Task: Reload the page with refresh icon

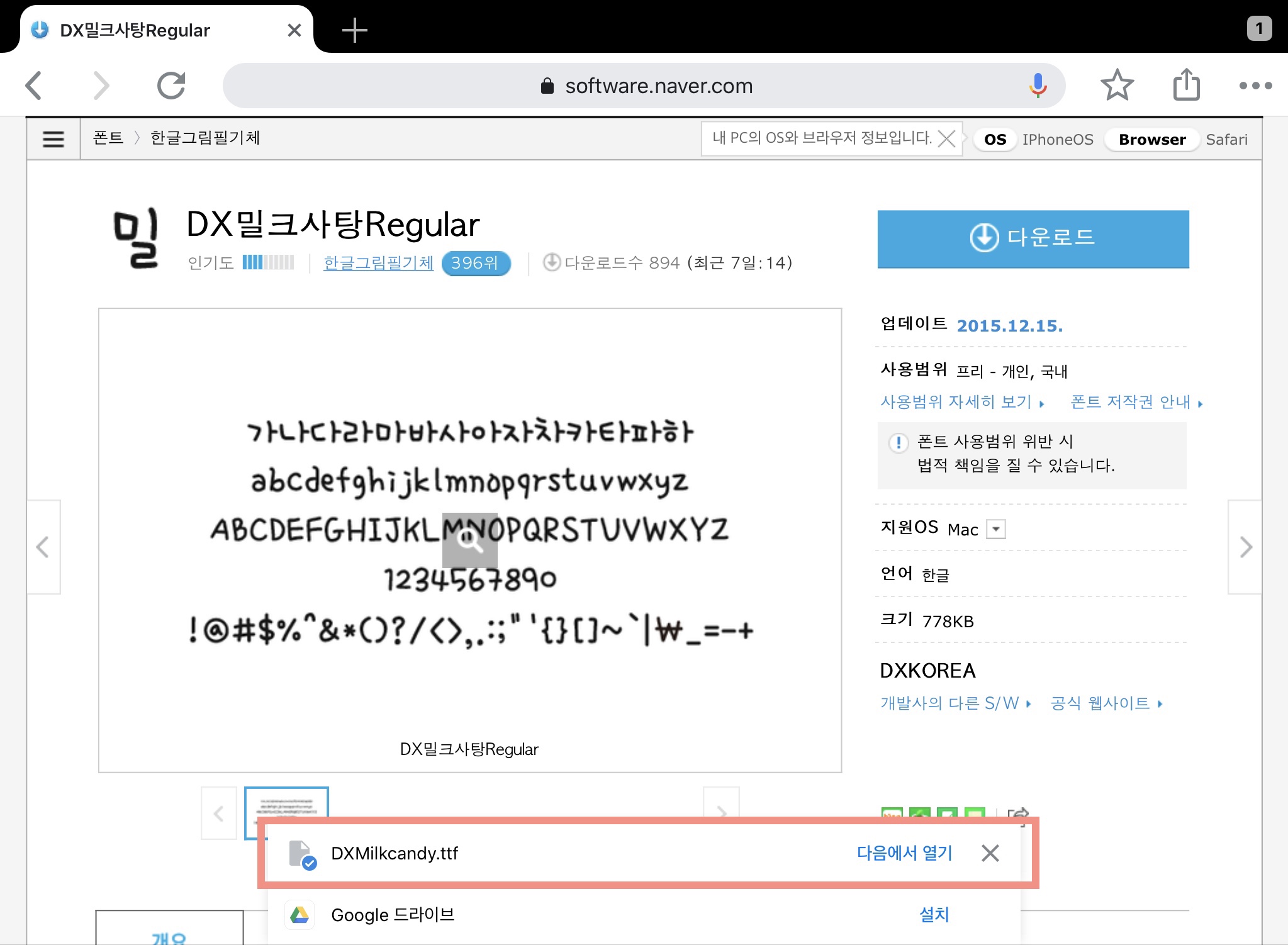Action: [171, 86]
